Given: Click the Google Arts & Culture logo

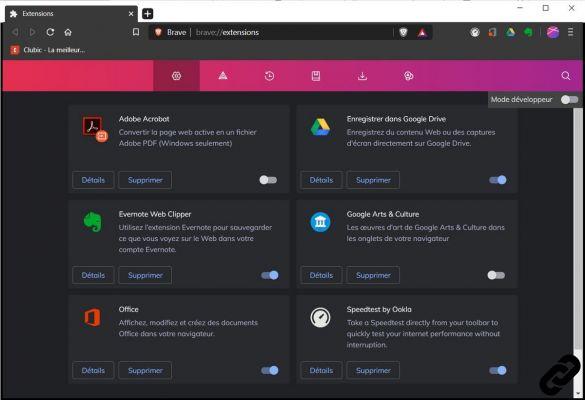Looking at the screenshot, I should 320,222.
